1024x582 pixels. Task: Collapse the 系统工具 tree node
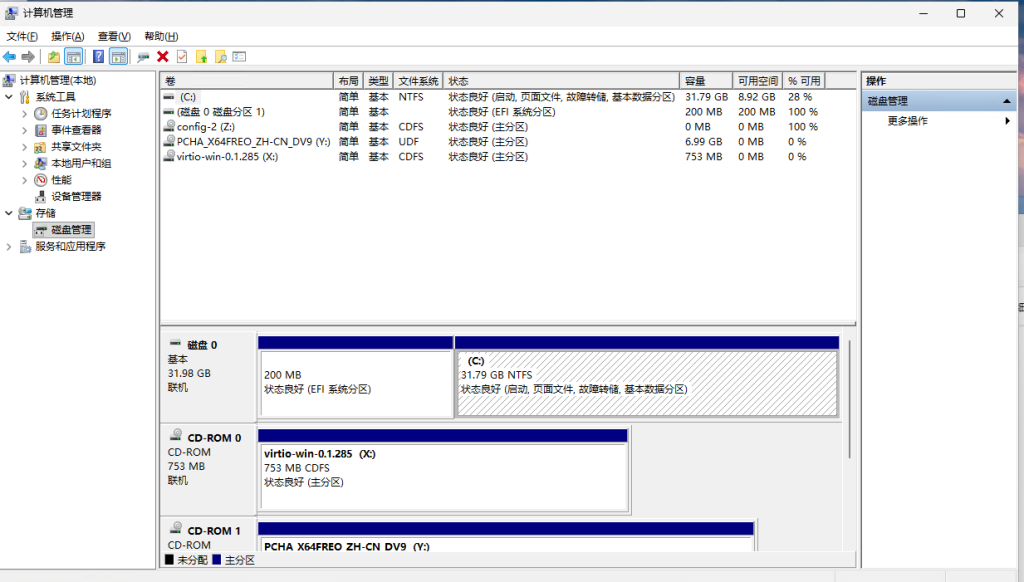point(10,97)
